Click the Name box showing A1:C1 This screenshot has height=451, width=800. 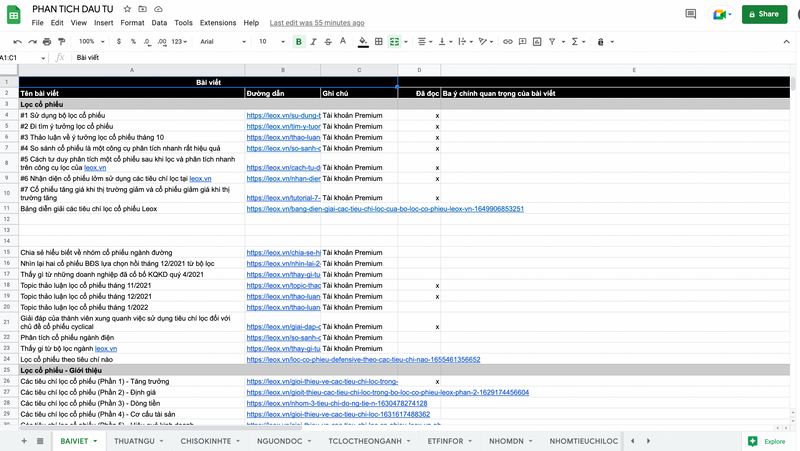pos(23,58)
